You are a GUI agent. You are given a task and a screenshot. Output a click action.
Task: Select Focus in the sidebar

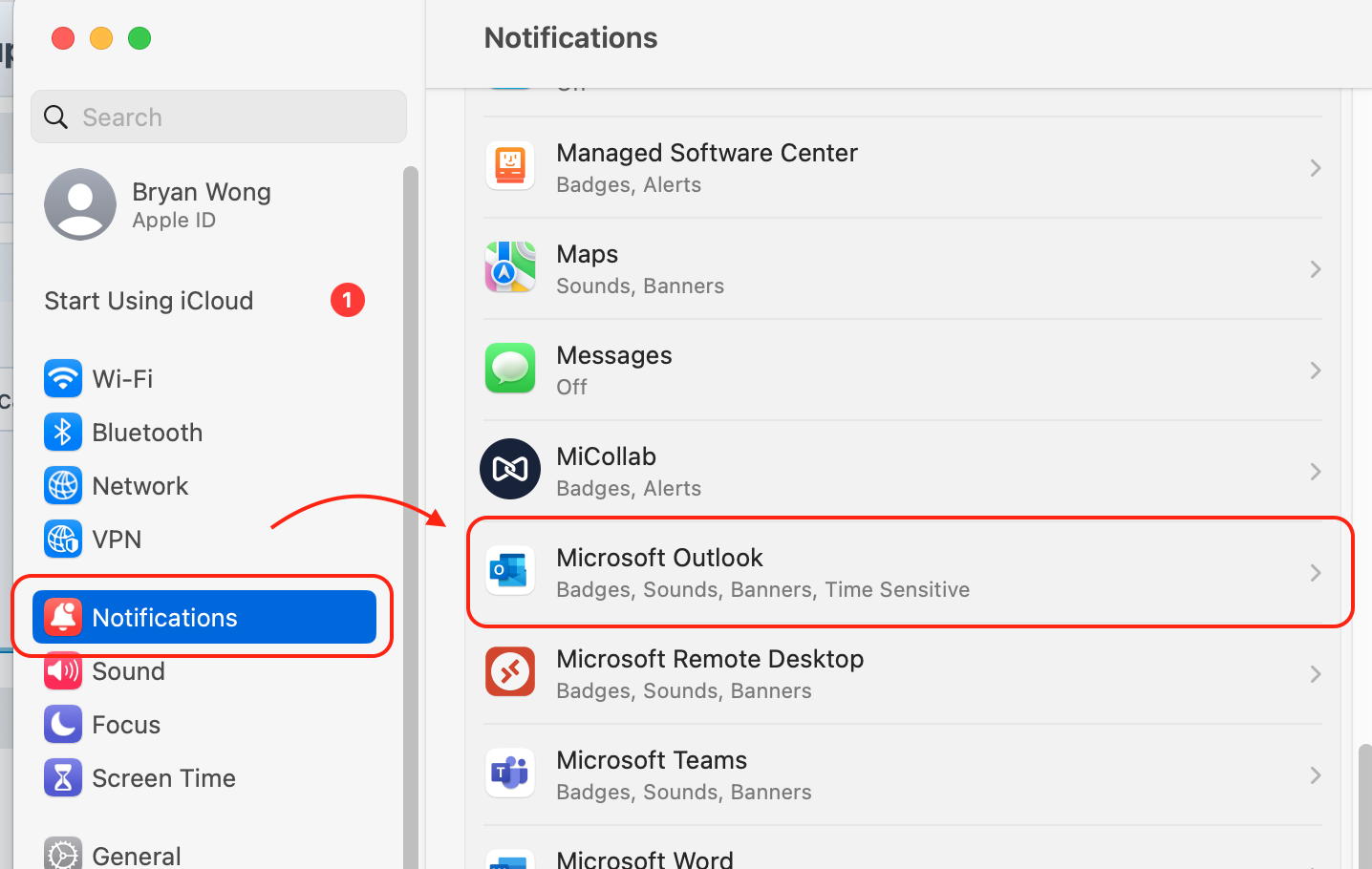[x=204, y=724]
